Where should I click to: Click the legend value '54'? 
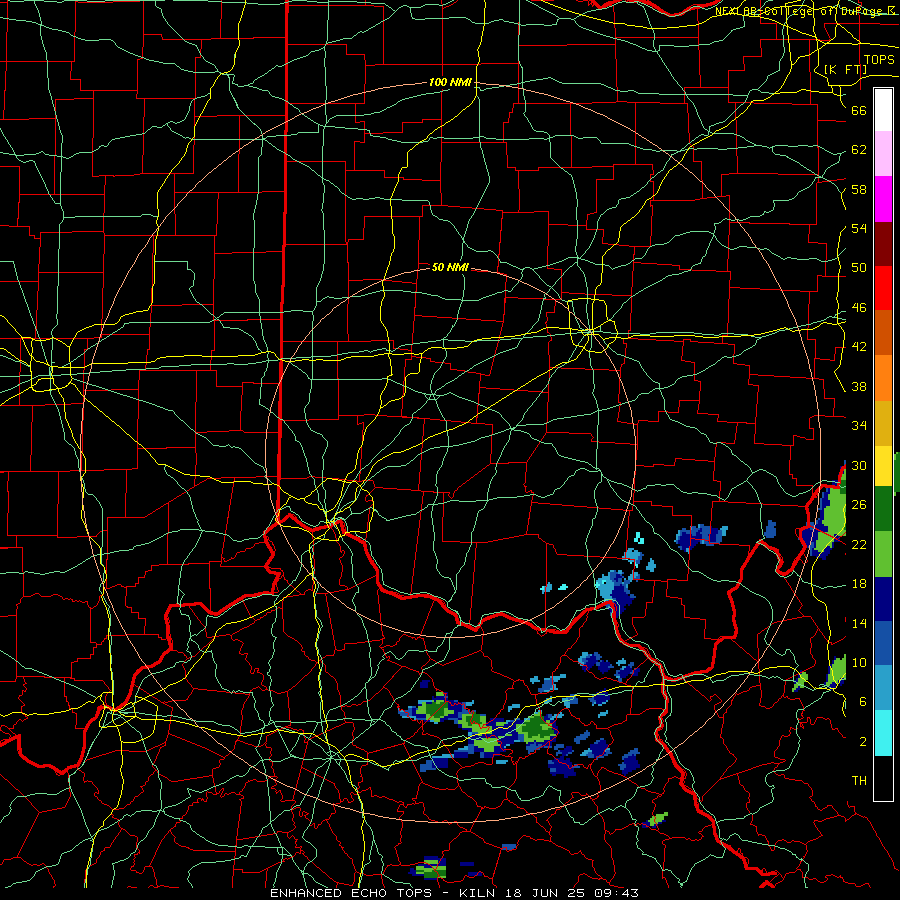859,228
